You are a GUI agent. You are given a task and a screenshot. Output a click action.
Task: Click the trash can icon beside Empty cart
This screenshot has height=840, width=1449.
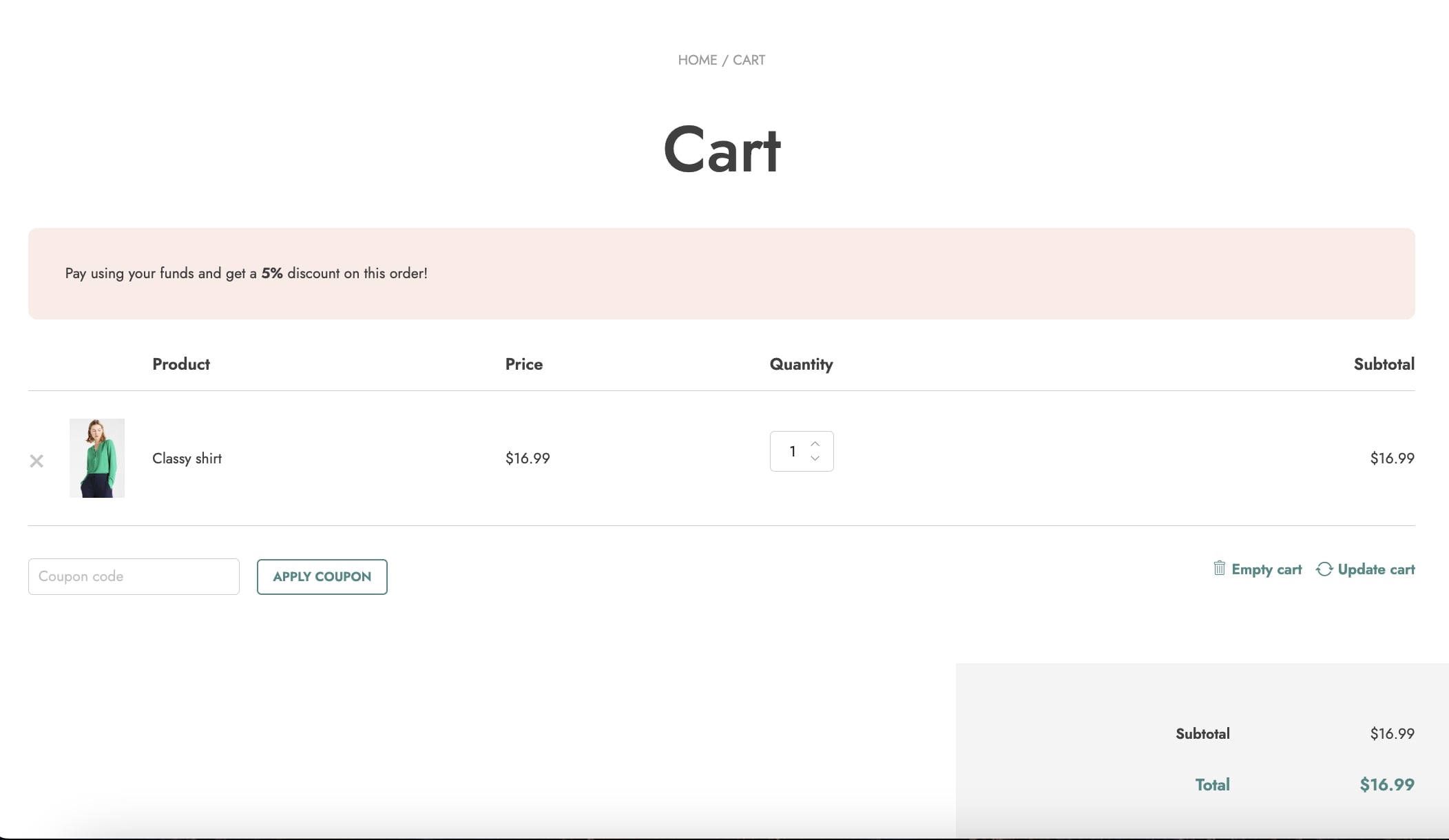click(1219, 568)
